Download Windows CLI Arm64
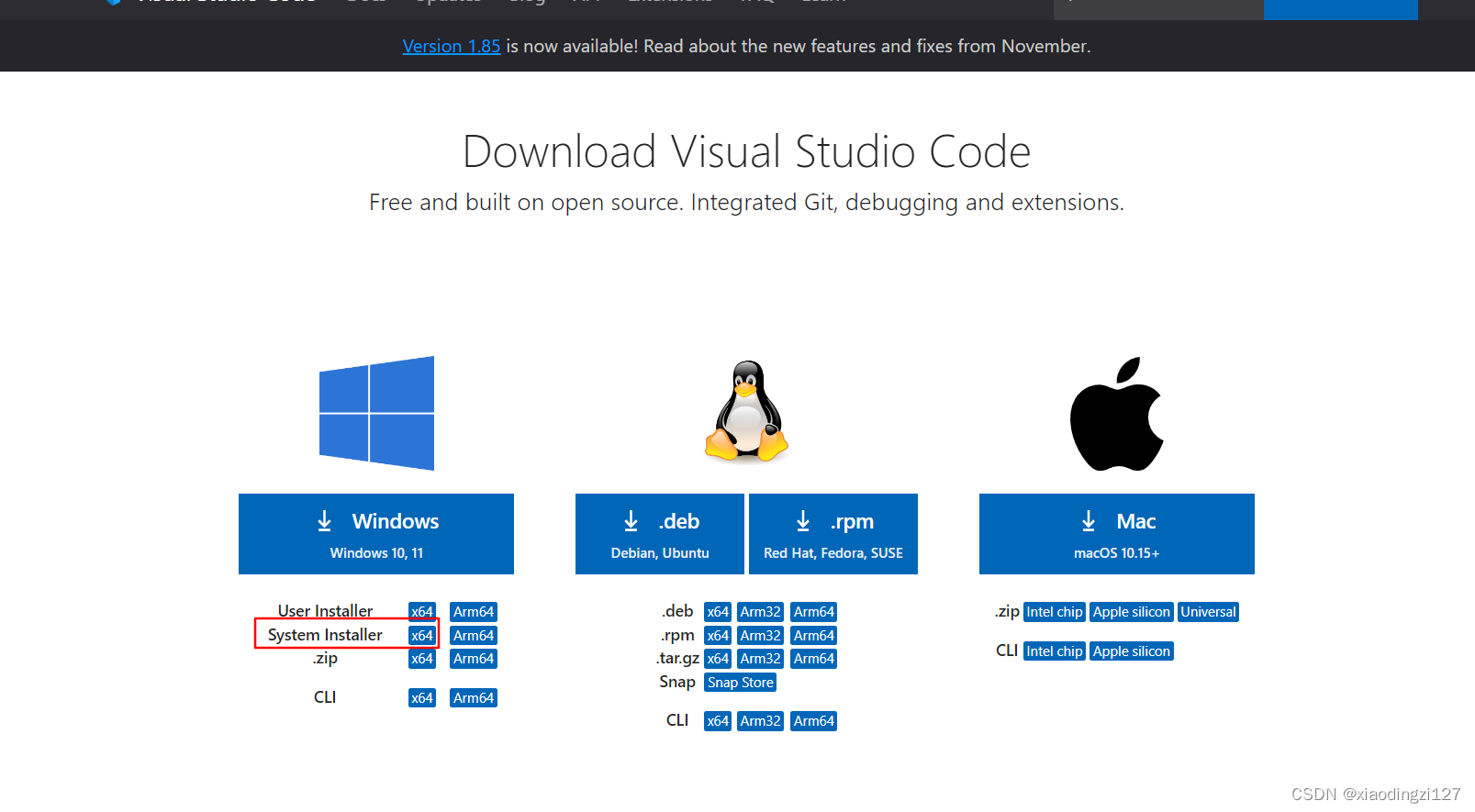The height and width of the screenshot is (812, 1475). (474, 698)
